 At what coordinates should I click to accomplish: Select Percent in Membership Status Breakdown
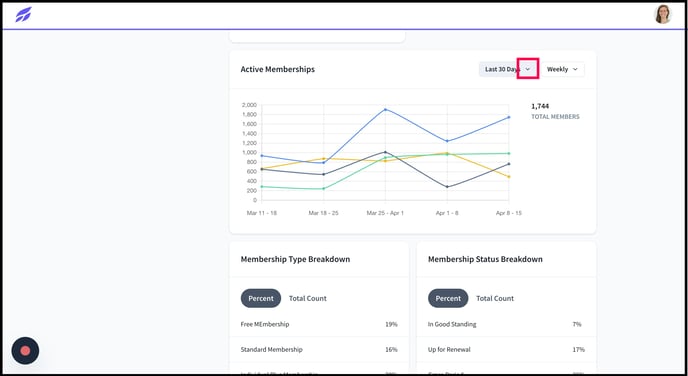tap(448, 298)
